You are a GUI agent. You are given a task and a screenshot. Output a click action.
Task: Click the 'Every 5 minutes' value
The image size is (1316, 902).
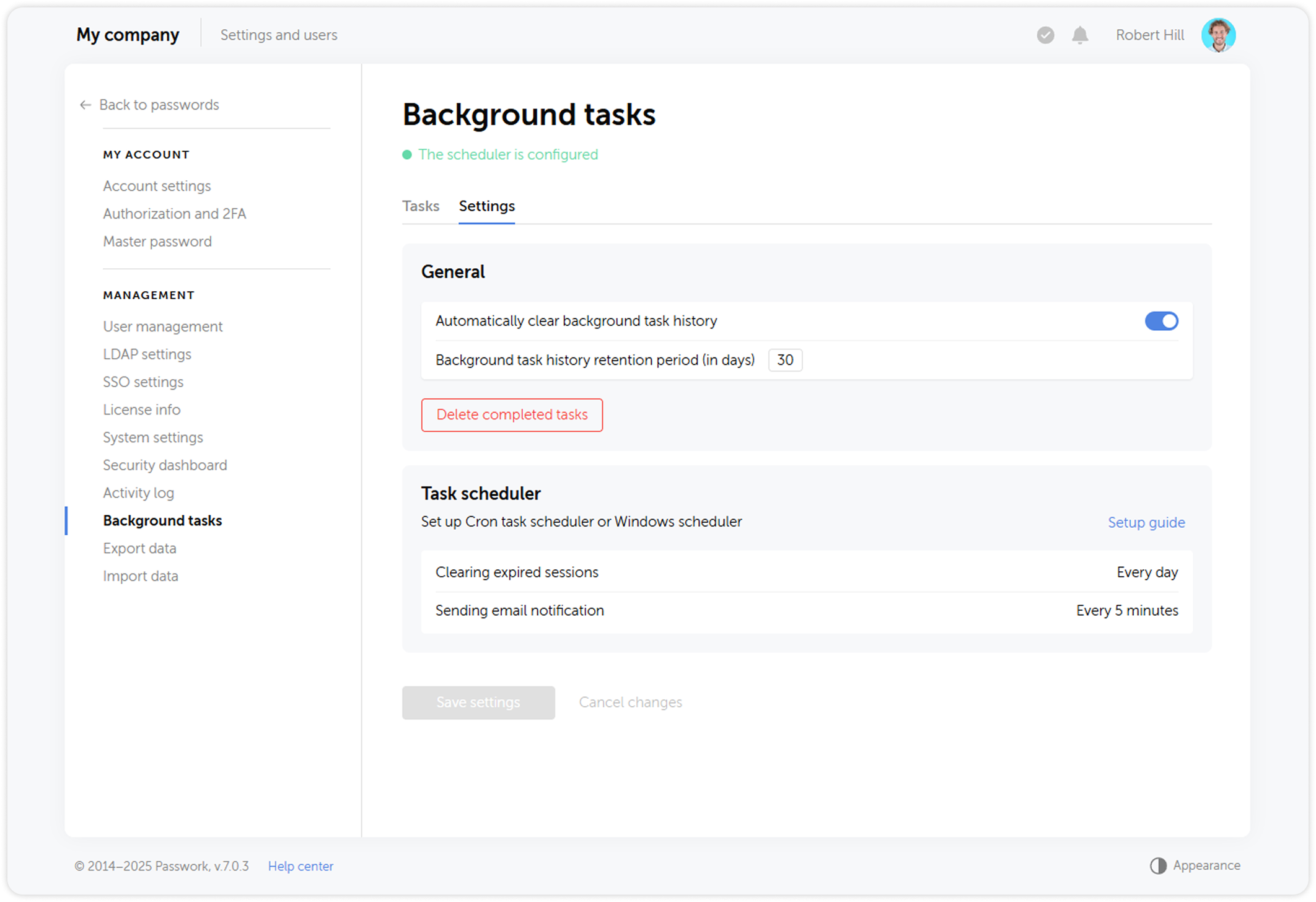[1127, 611]
